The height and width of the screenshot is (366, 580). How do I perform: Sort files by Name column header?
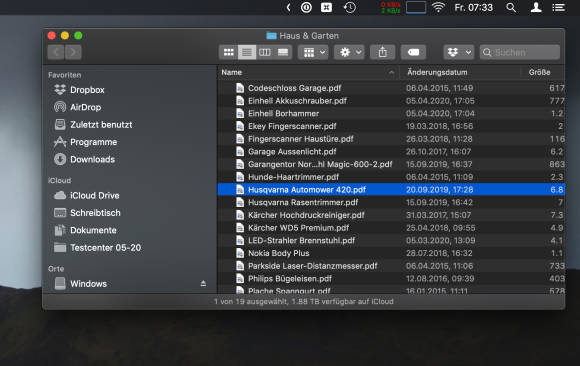pos(232,73)
